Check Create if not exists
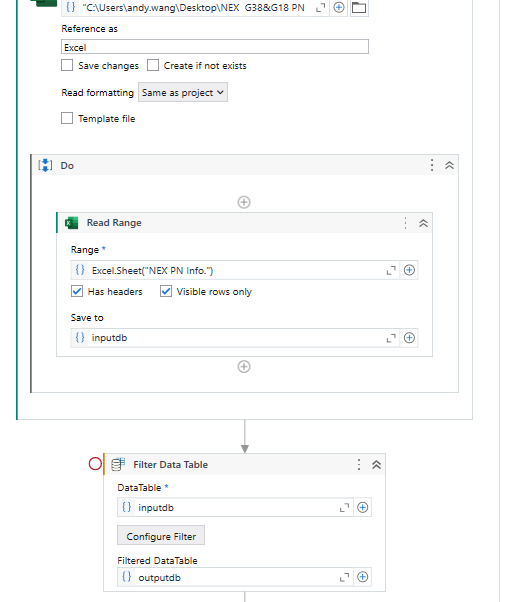 [x=153, y=65]
